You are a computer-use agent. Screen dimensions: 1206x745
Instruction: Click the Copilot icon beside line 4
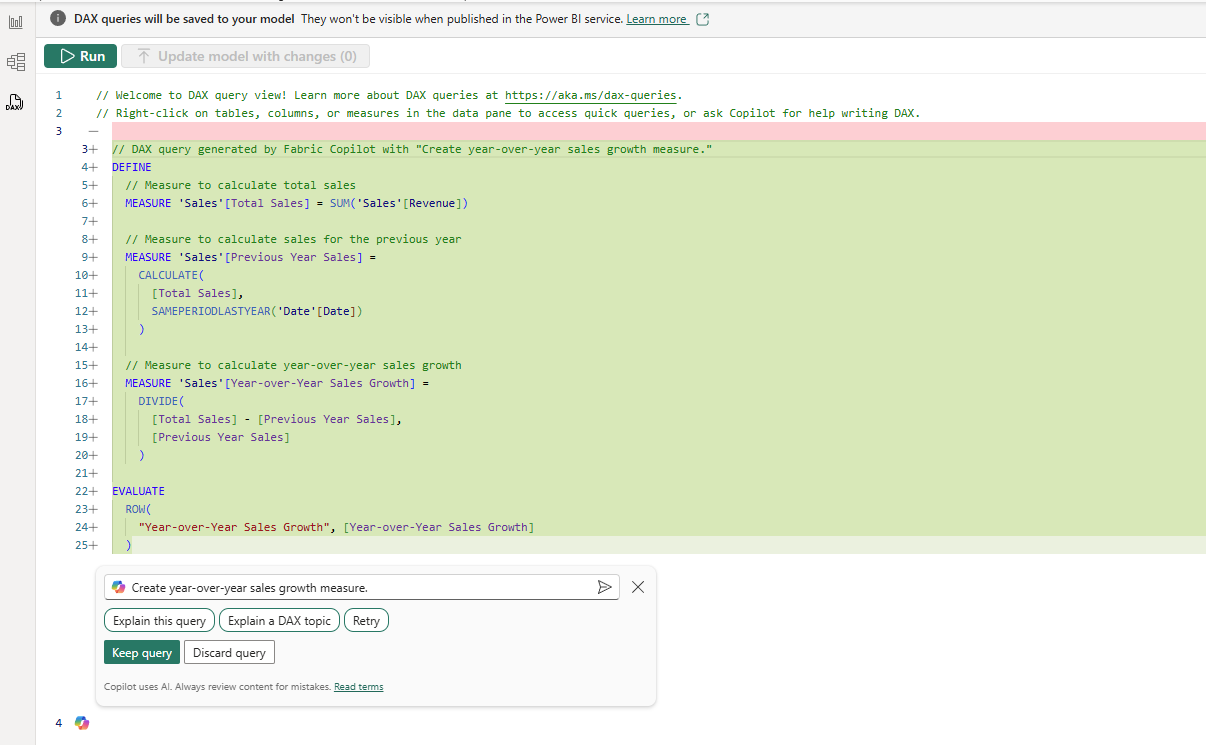[82, 722]
